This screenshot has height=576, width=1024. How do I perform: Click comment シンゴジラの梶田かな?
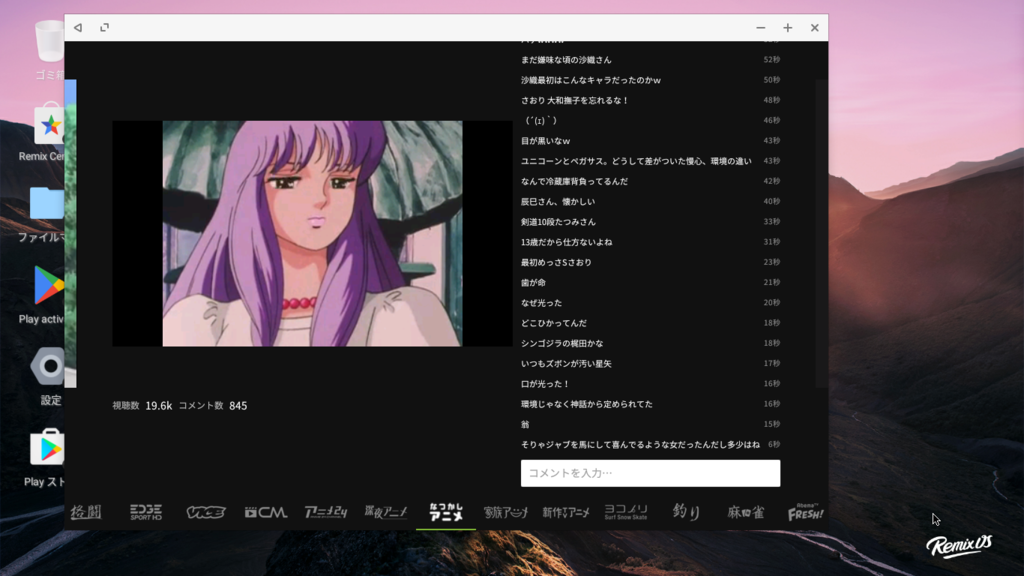tap(562, 343)
